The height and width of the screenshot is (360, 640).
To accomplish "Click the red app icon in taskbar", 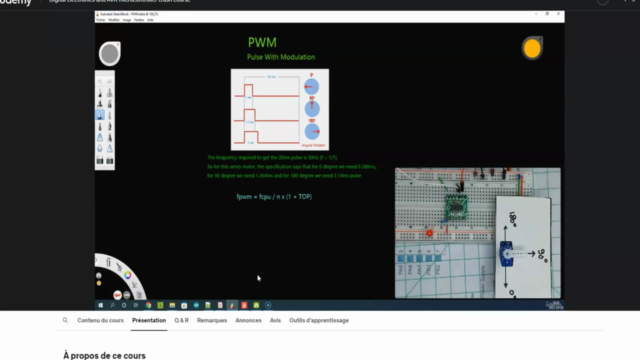I will click(244, 305).
